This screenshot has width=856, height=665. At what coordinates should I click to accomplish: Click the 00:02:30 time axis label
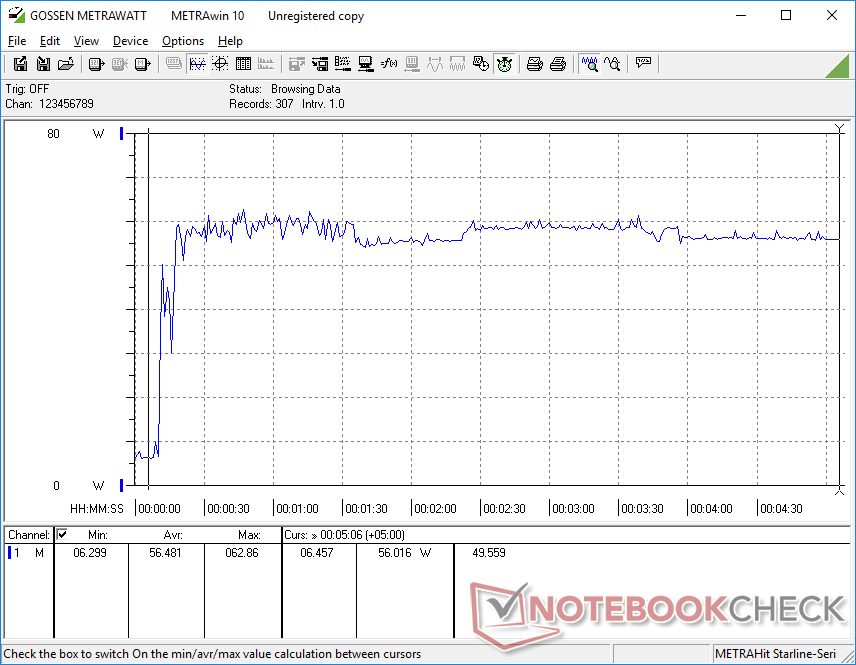click(x=504, y=509)
